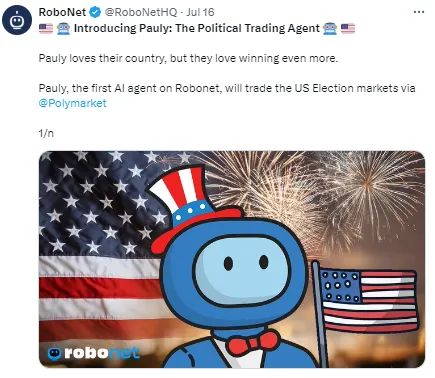The image size is (435, 378).
Task: Open the @RoboNetHQ handle
Action: click(x=141, y=12)
